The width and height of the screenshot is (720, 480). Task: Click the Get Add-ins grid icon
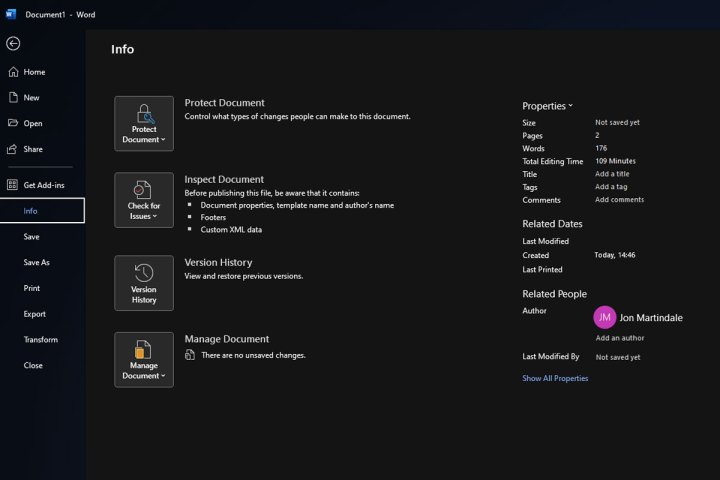coord(13,185)
